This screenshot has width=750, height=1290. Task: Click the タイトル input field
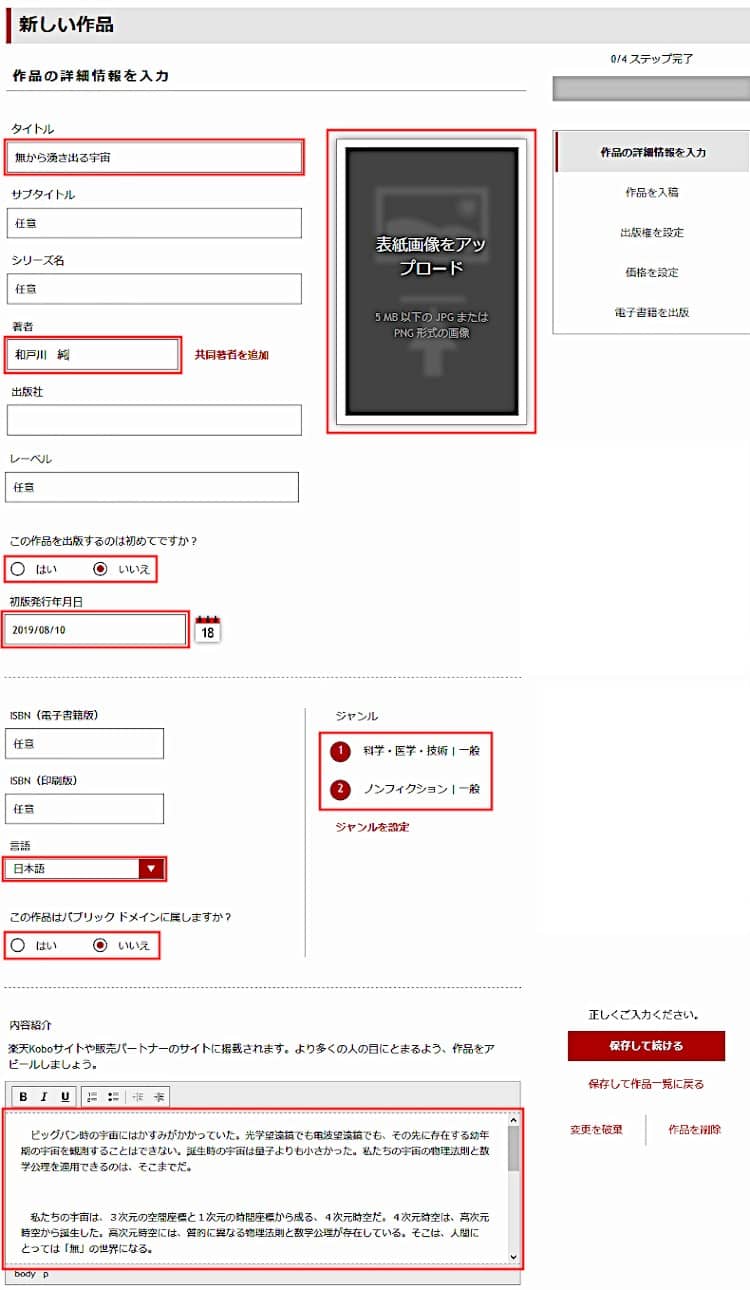(x=154, y=157)
